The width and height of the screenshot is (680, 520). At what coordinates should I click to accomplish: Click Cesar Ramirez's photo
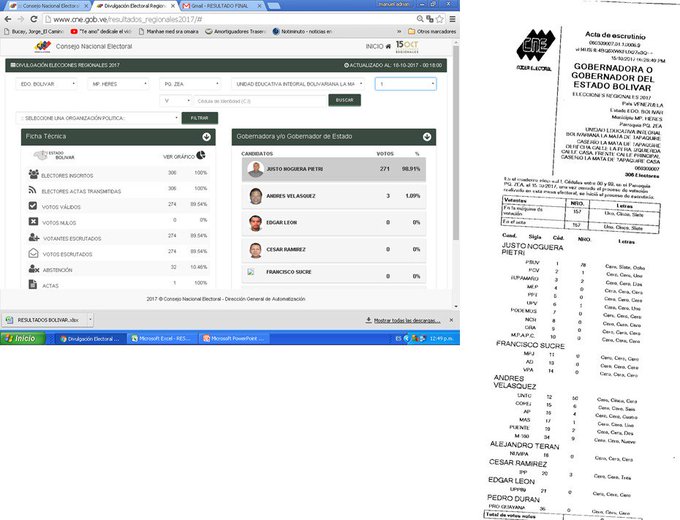tap(255, 250)
